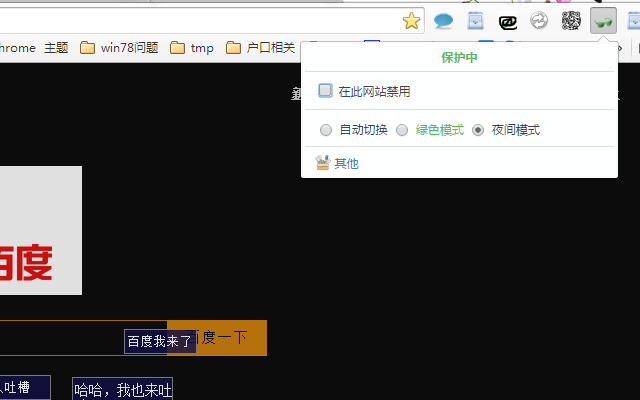640x400 pixels.
Task: Open the QR code extension
Action: 571,21
